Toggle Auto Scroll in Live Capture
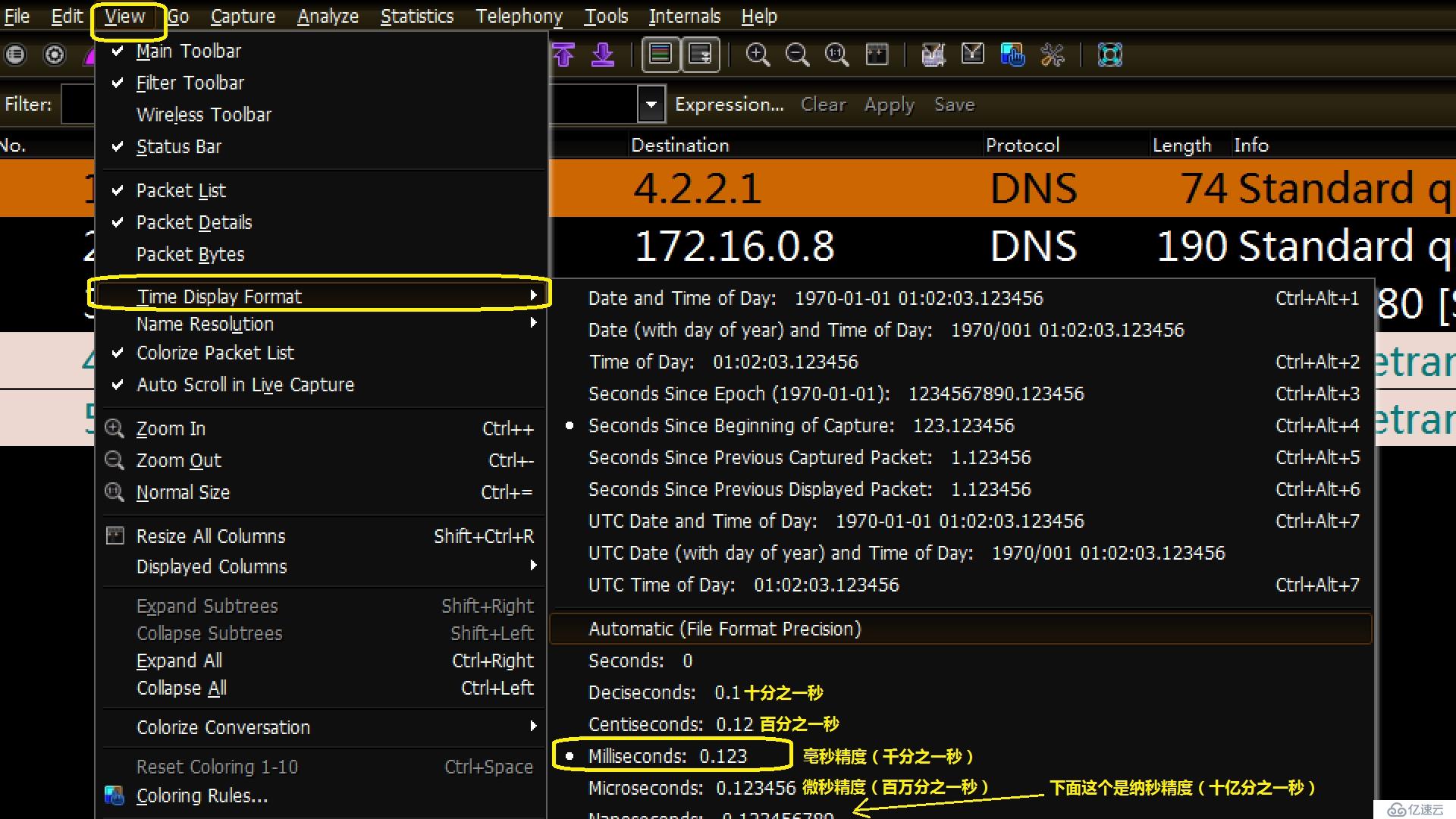1456x819 pixels. 320,385
